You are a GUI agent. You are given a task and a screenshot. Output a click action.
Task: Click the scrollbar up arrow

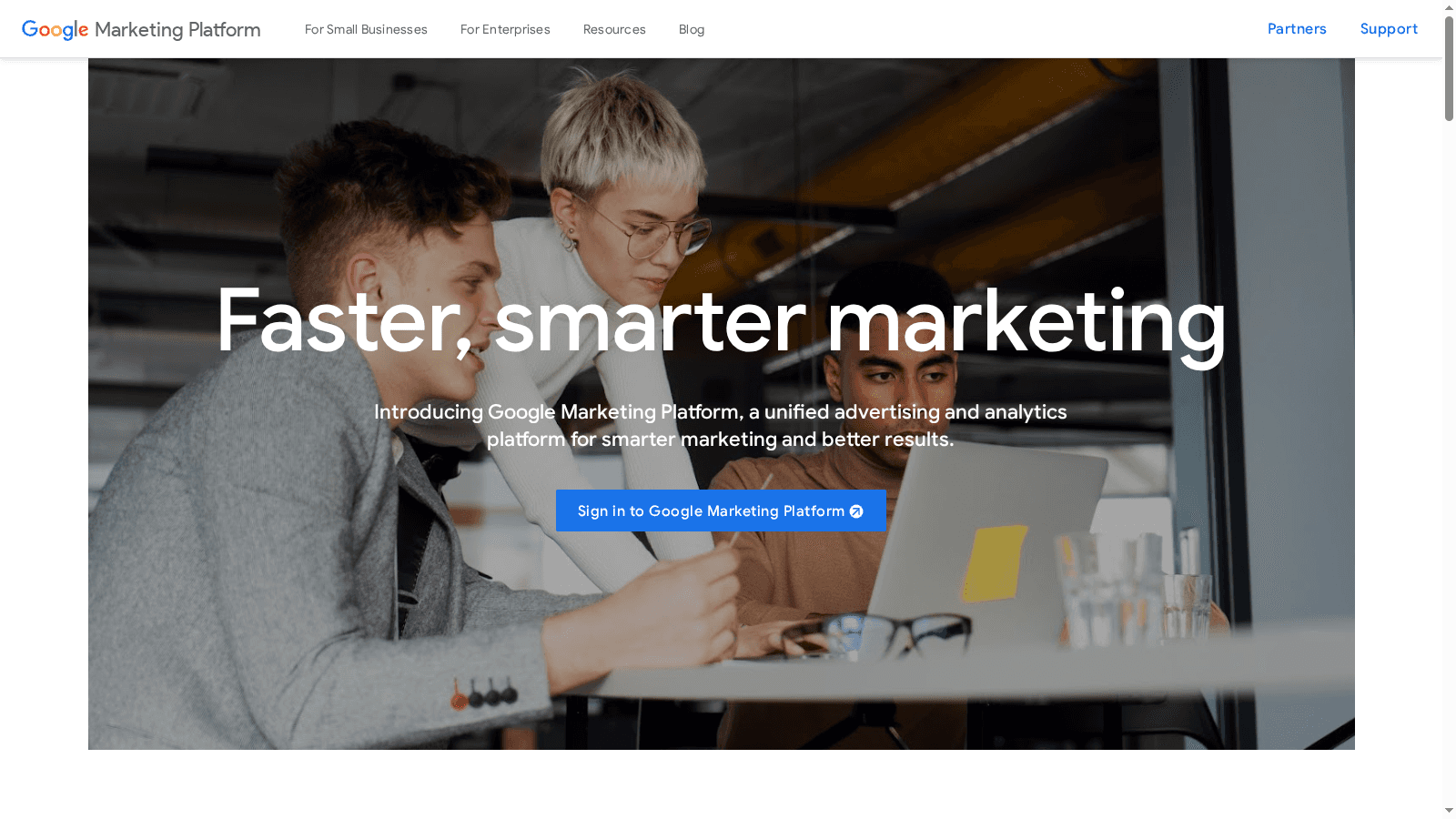point(1449,7)
